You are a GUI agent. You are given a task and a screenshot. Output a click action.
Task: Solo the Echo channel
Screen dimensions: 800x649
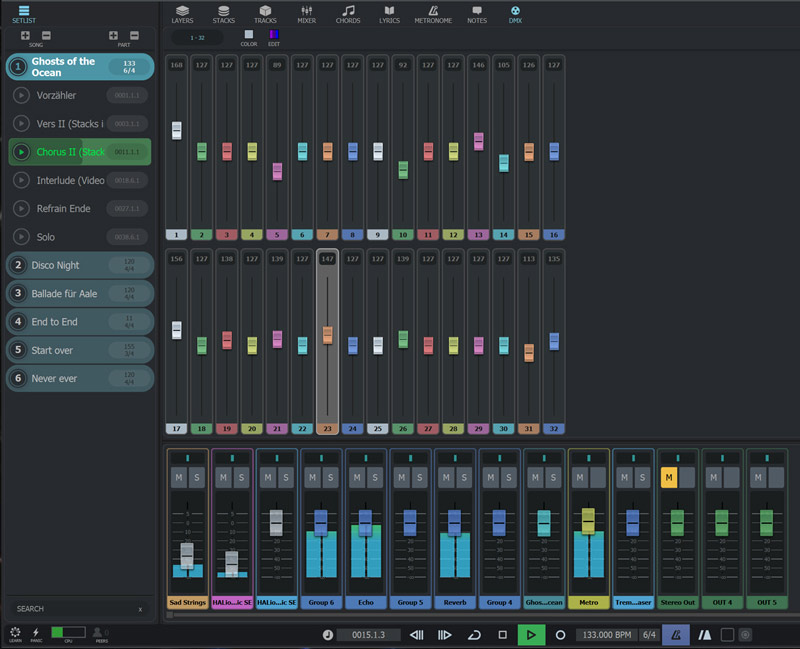pos(374,477)
